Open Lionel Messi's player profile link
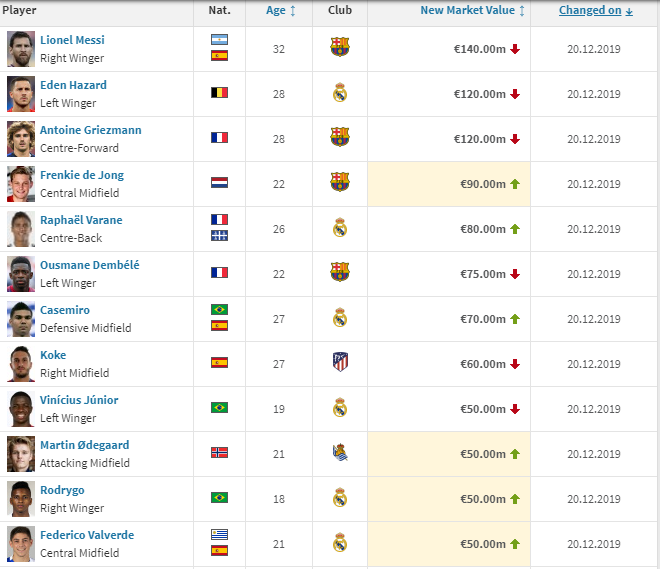 click(x=72, y=40)
